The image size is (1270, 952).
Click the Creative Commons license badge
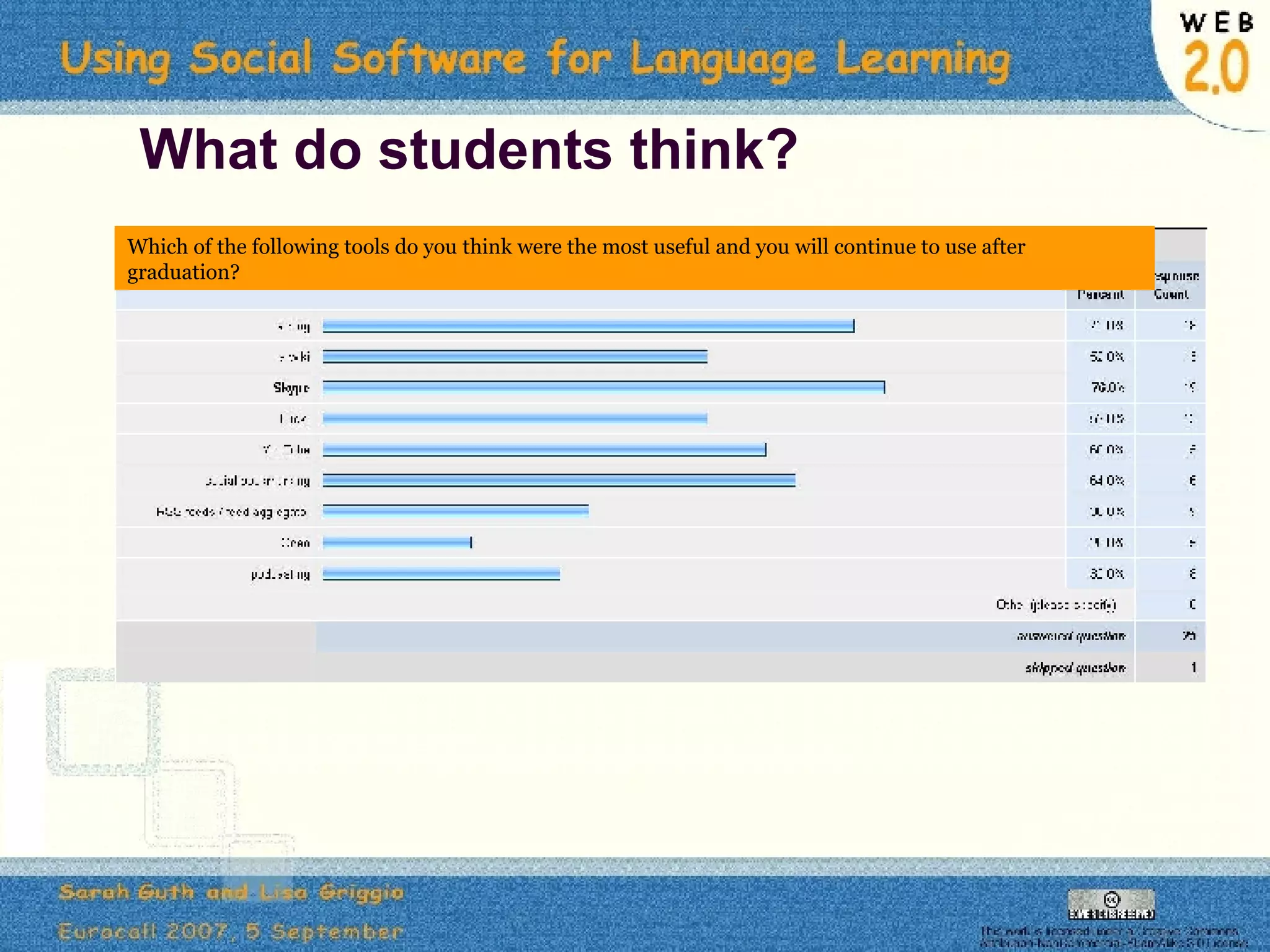pos(1111,904)
